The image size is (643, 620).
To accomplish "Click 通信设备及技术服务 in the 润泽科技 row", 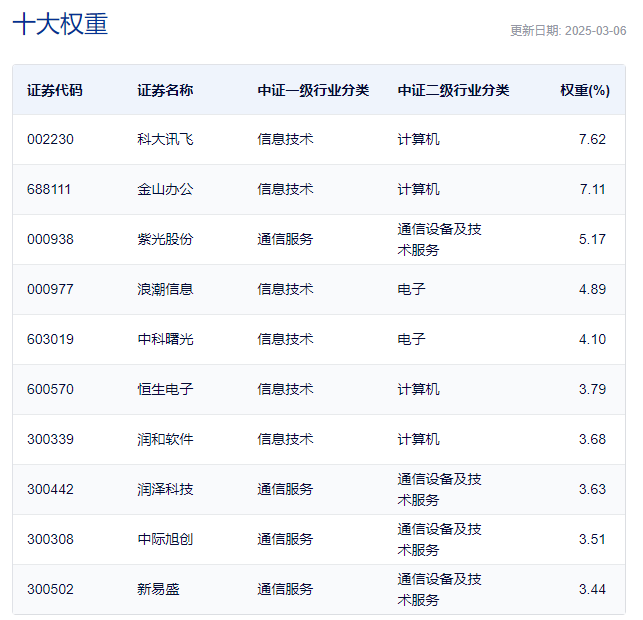I will pos(440,490).
